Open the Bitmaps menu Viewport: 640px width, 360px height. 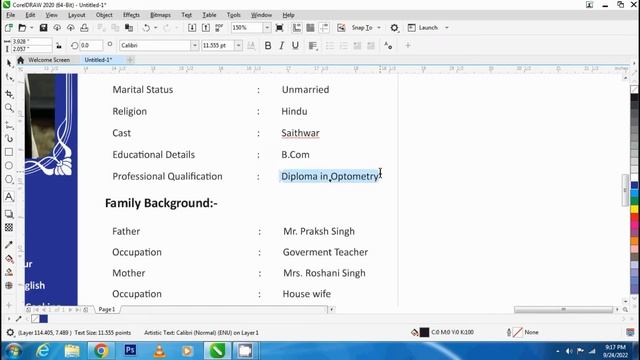point(160,15)
